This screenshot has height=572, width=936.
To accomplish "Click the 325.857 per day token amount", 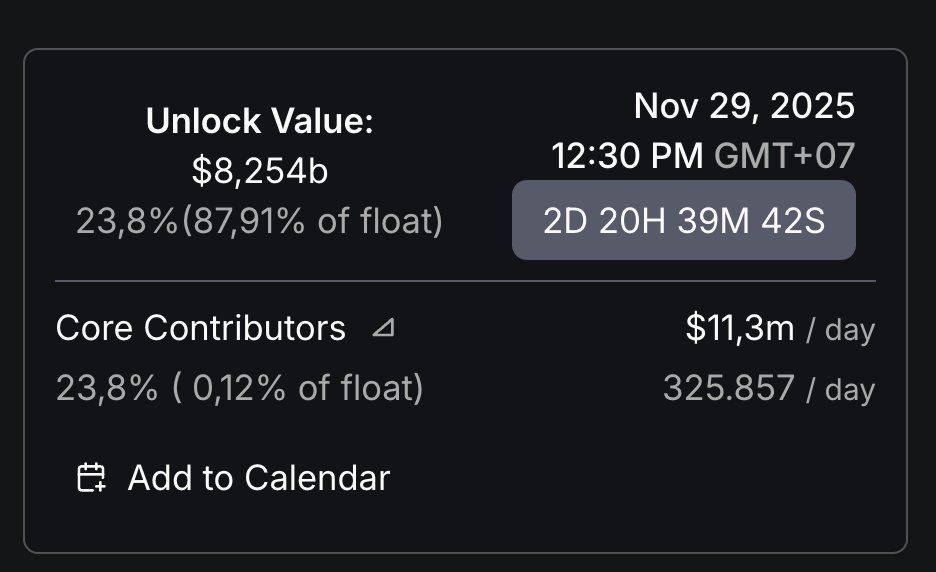I will click(x=729, y=388).
